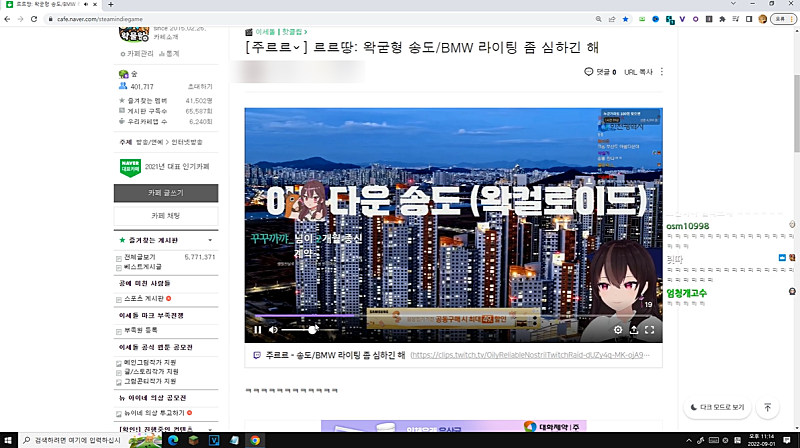Image resolution: width=800 pixels, height=448 pixels.
Task: Open 엄청개고수 chat user name
Action: click(x=687, y=293)
